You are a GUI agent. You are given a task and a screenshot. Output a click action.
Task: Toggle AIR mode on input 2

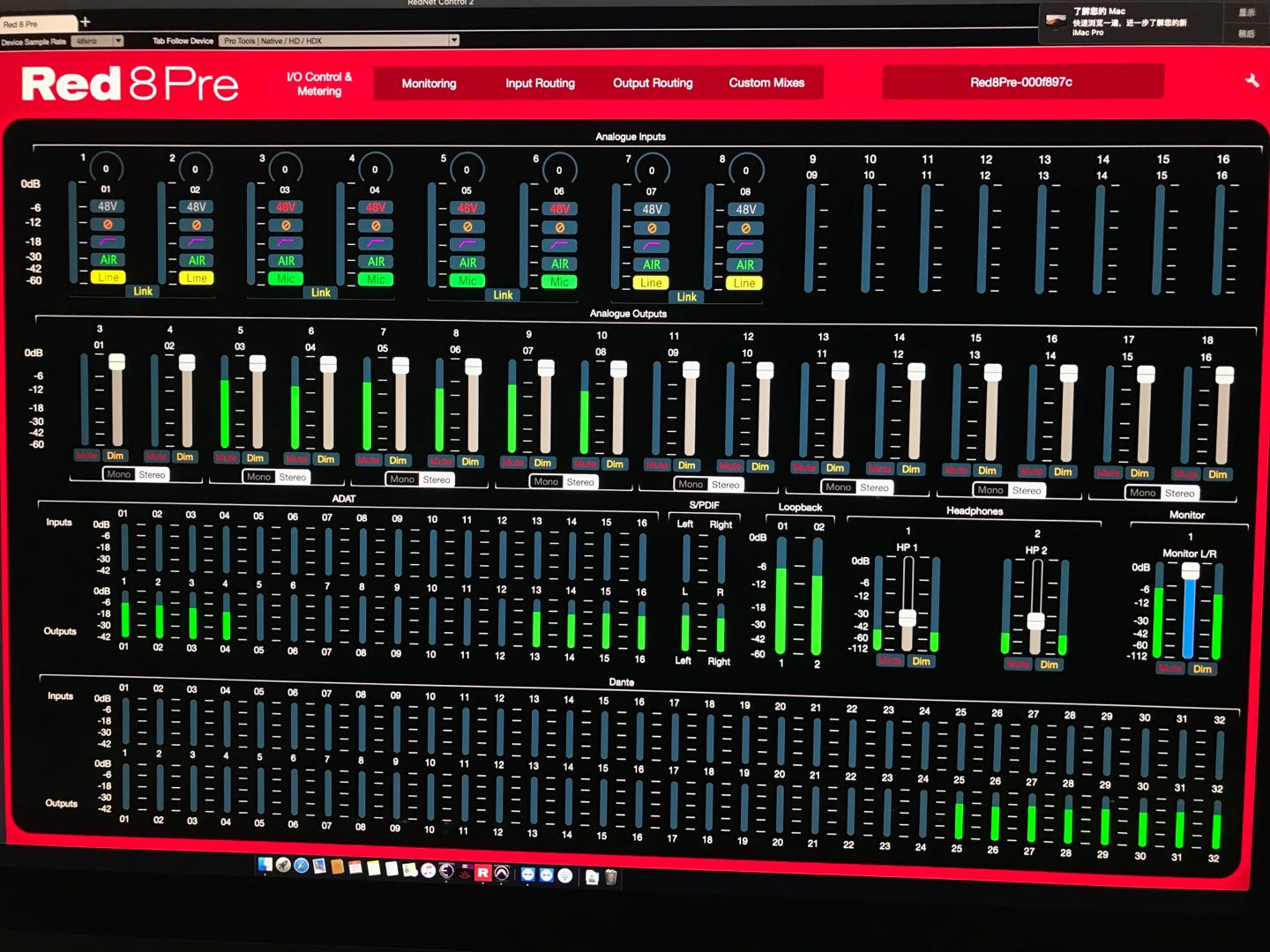tap(196, 261)
